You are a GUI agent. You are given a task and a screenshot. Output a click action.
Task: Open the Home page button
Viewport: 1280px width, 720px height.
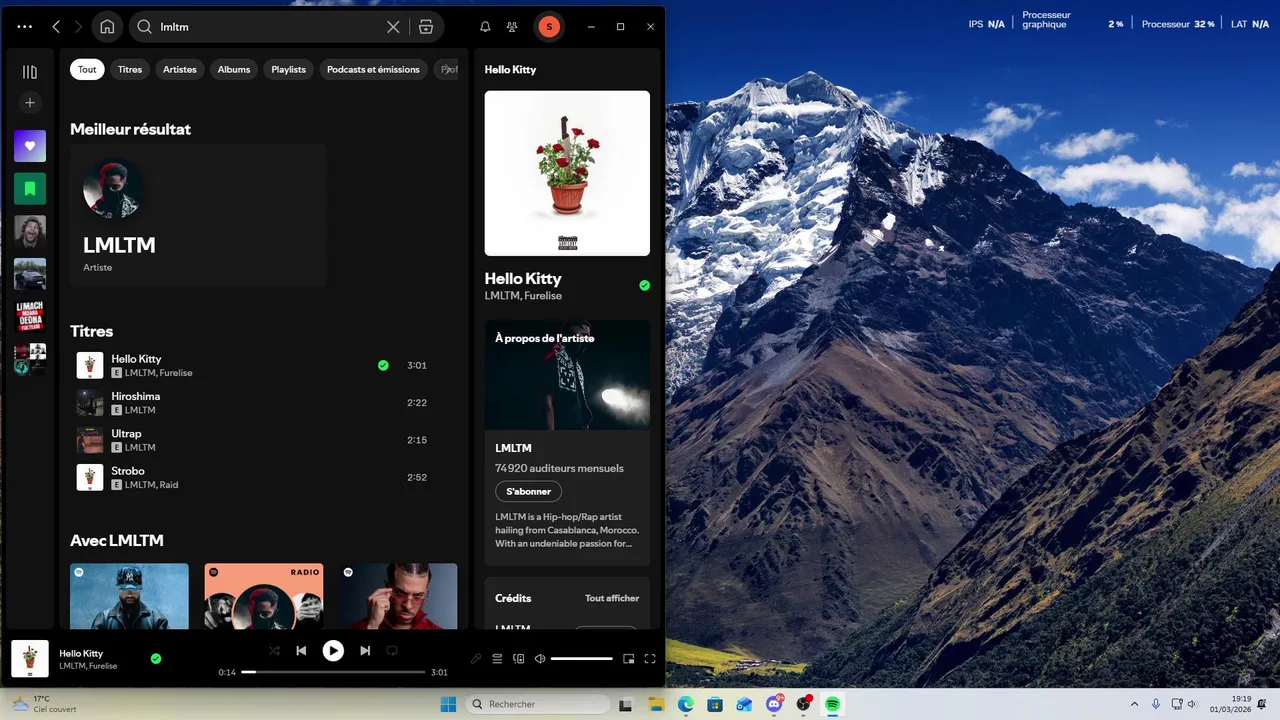107,27
